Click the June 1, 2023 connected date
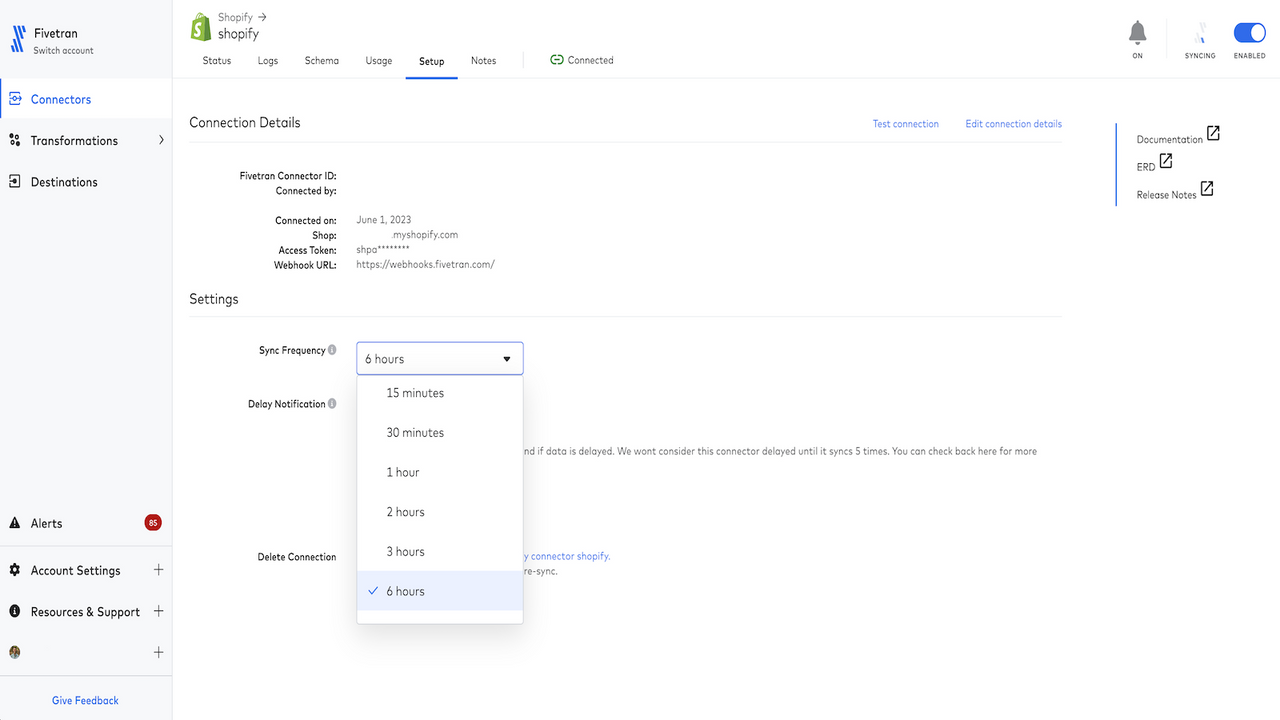This screenshot has width=1280, height=720. tap(384, 220)
